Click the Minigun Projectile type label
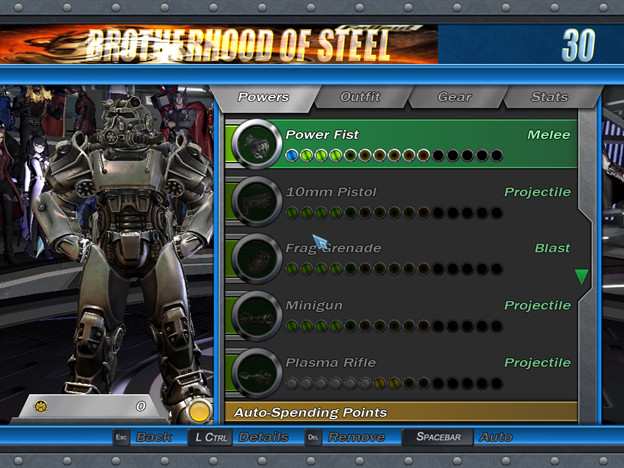 (537, 305)
